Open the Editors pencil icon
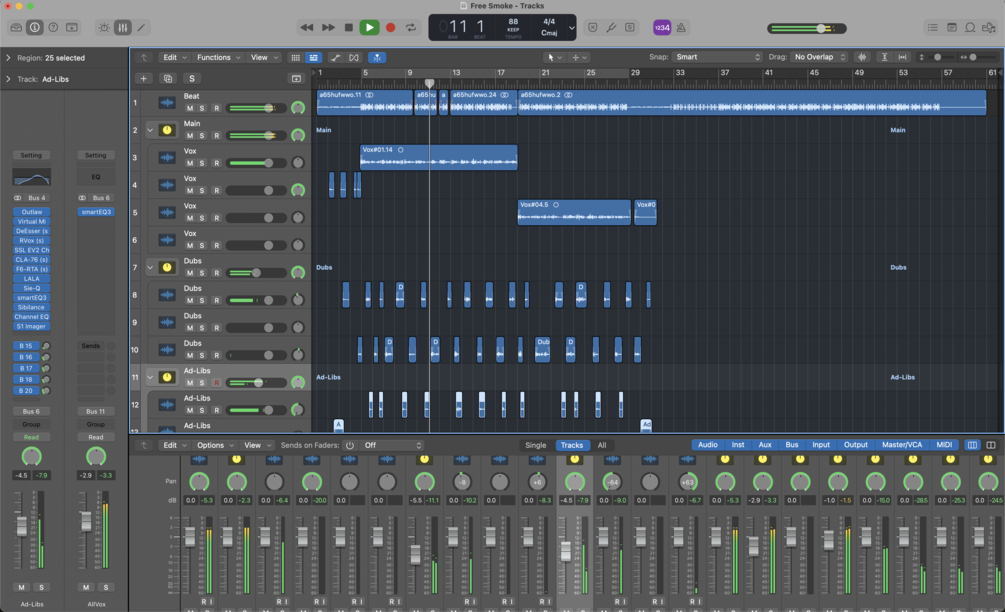 point(141,28)
